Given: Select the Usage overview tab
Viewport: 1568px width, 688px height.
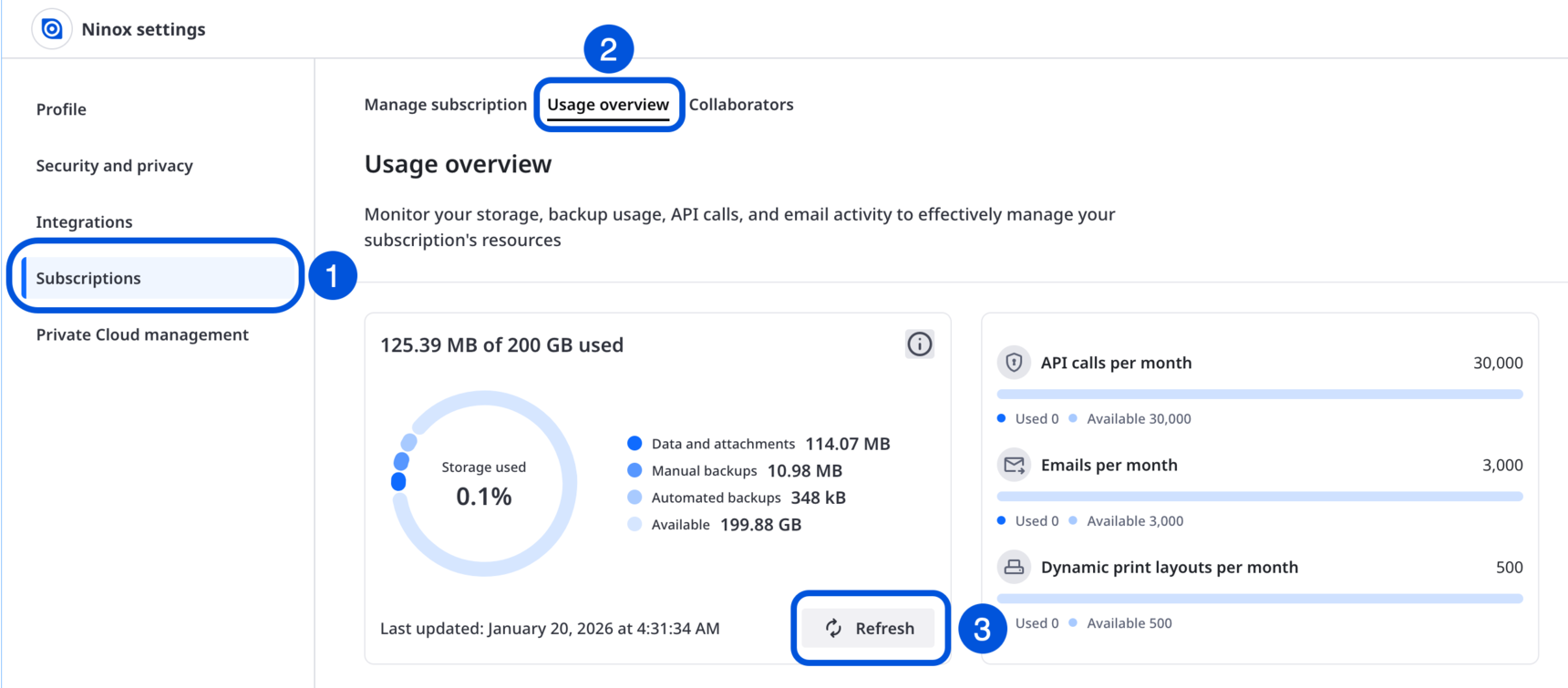Looking at the screenshot, I should click(608, 105).
